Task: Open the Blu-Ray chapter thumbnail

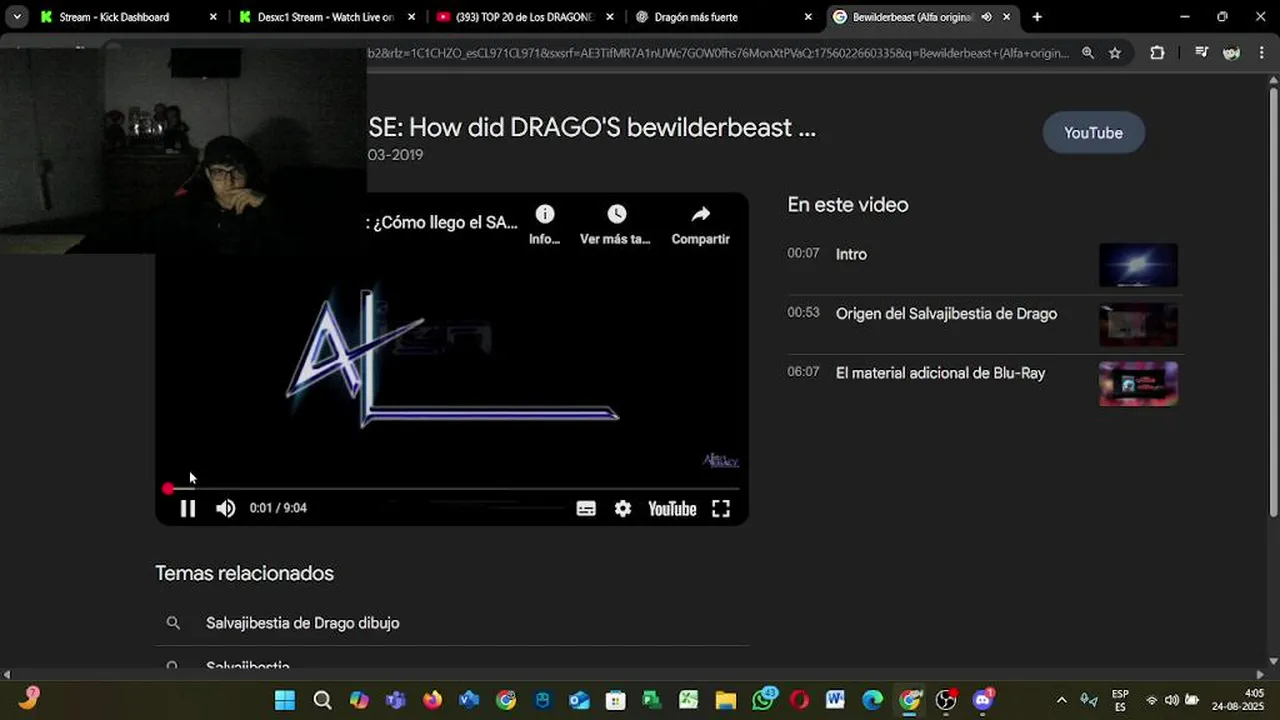Action: (x=1138, y=384)
